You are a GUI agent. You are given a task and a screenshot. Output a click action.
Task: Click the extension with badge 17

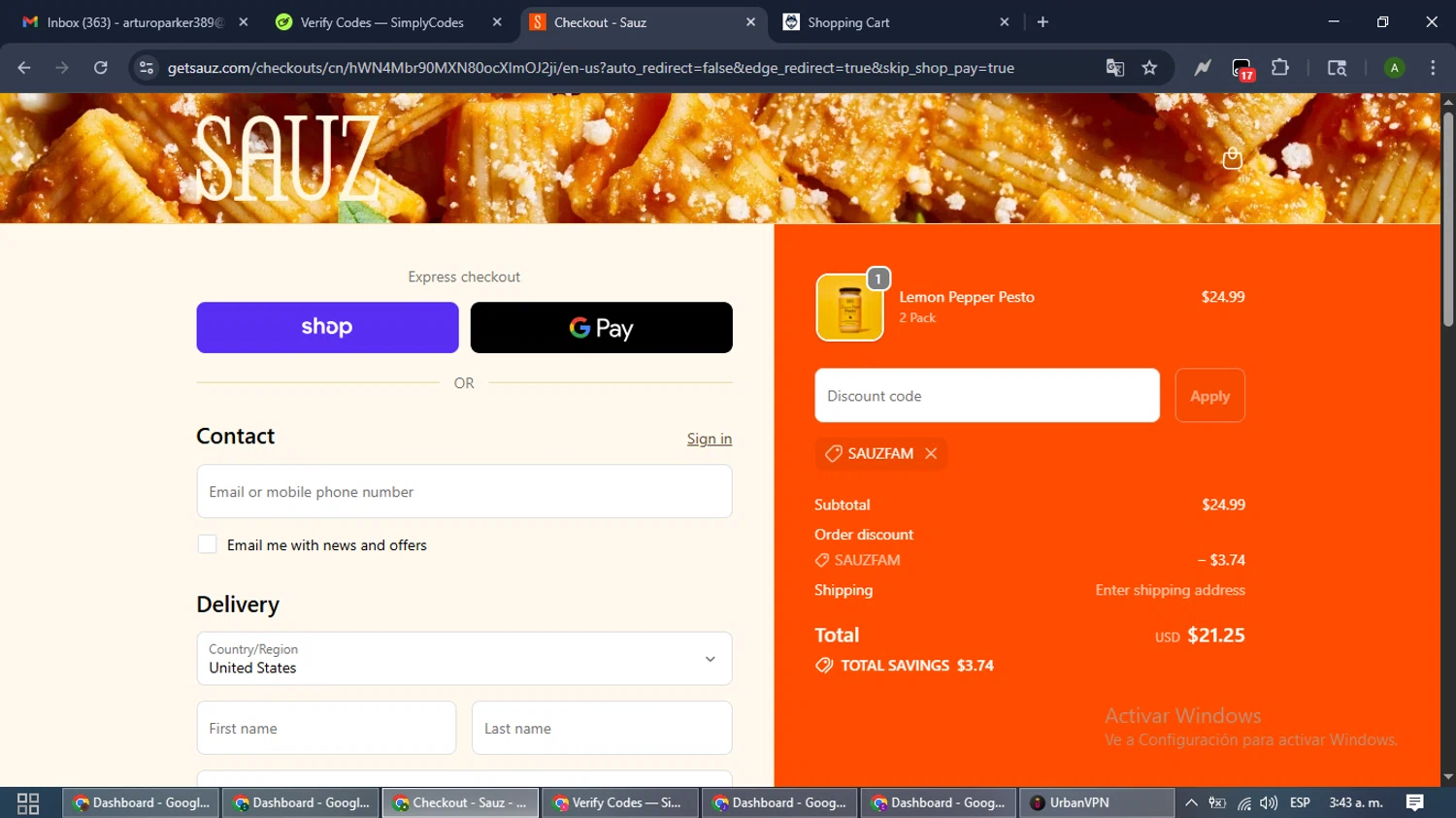1242,69
